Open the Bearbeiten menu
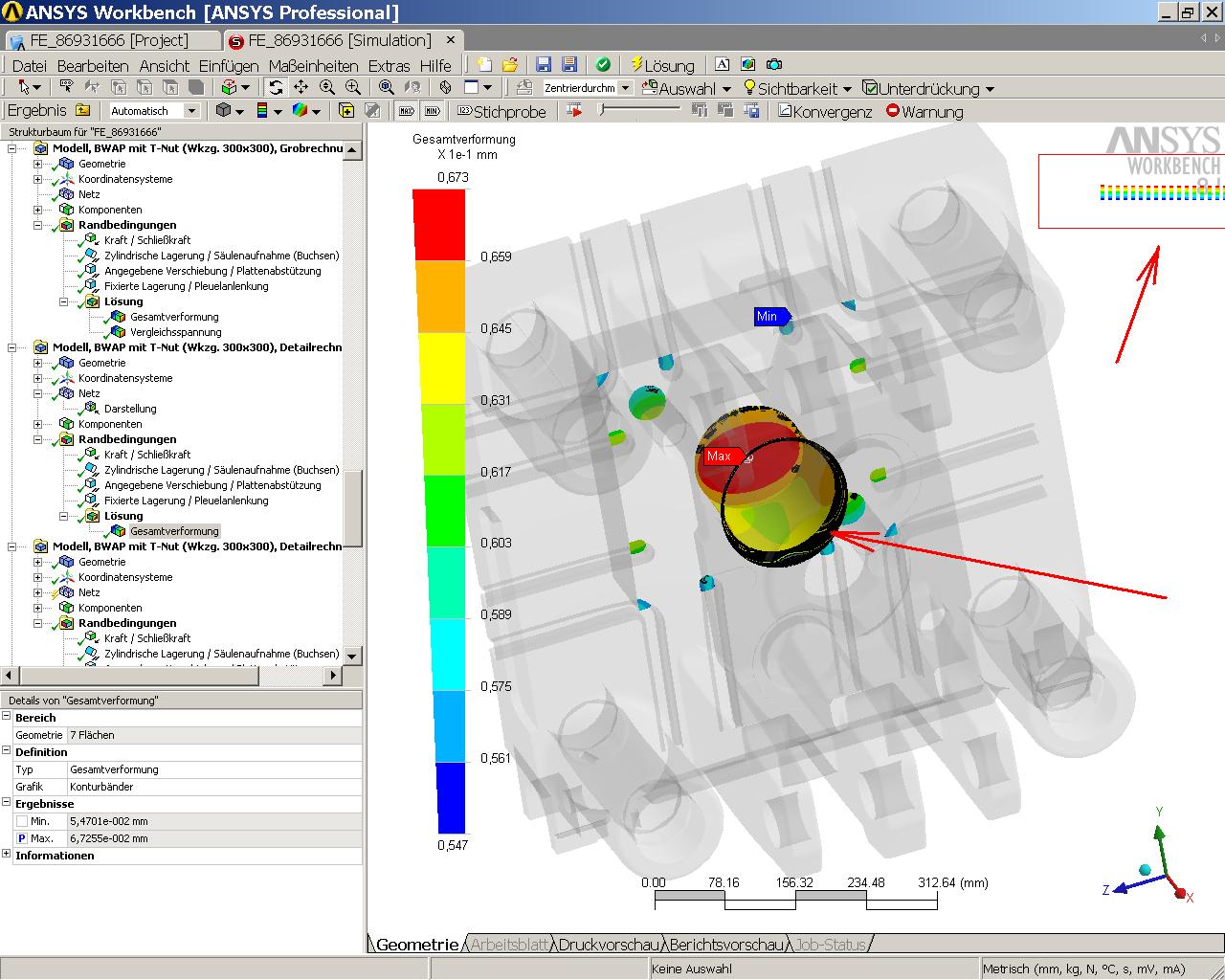The height and width of the screenshot is (980, 1225). (x=93, y=65)
